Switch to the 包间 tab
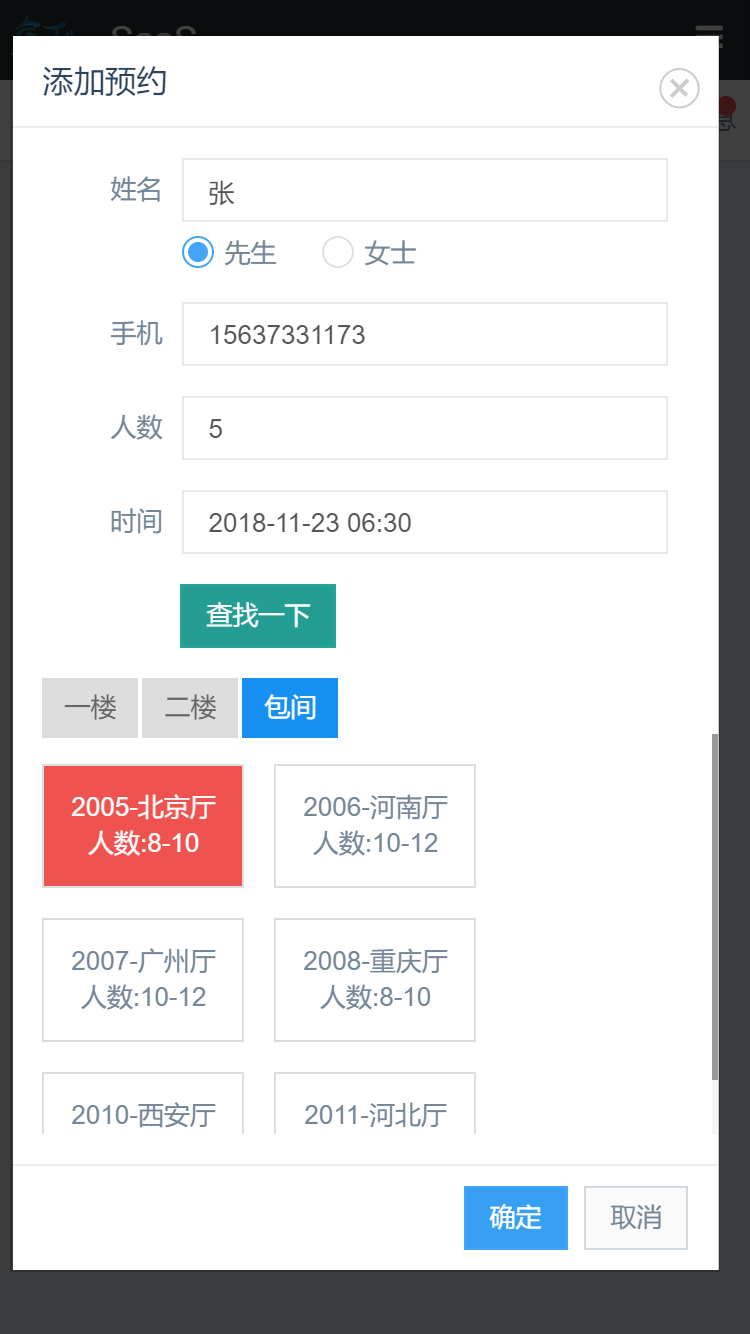Viewport: 750px width, 1334px height. pyautogui.click(x=290, y=708)
